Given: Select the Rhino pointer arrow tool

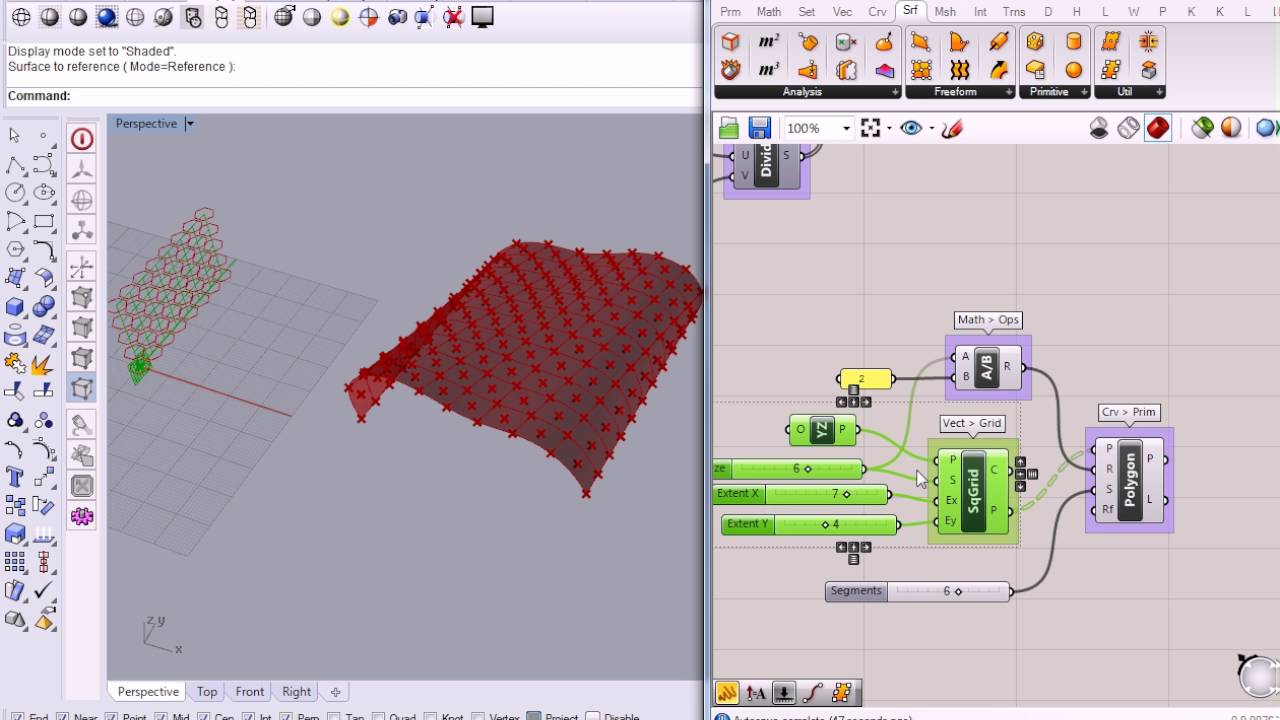Looking at the screenshot, I should point(15,135).
